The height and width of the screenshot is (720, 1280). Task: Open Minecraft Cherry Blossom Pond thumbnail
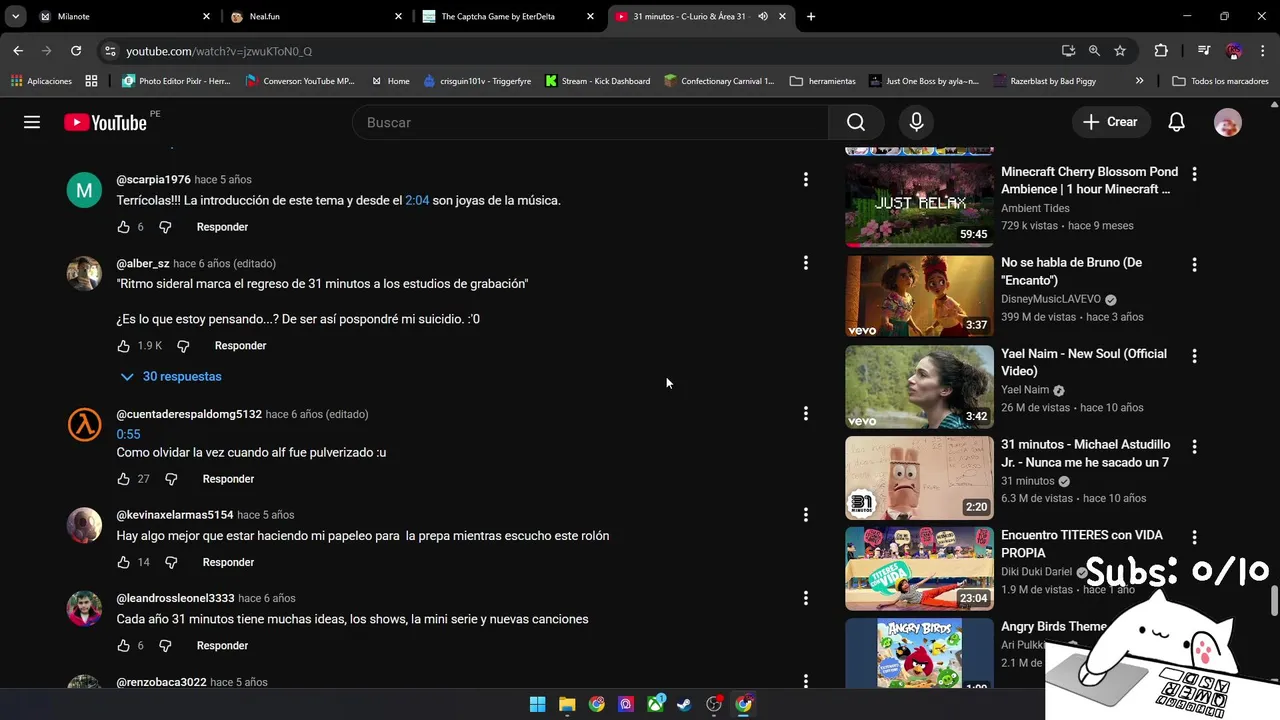920,205
